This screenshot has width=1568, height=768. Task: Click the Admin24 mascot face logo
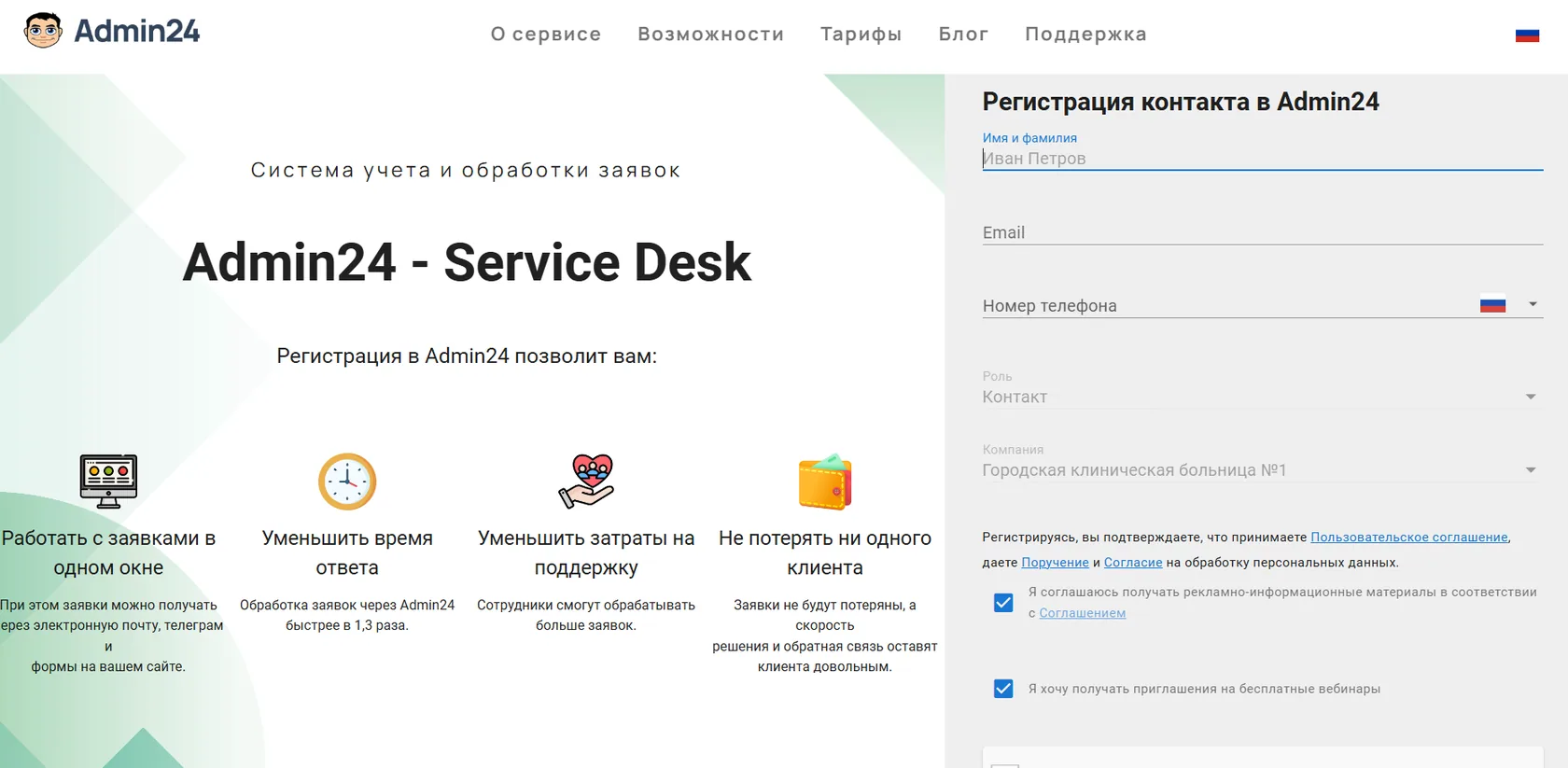click(43, 31)
